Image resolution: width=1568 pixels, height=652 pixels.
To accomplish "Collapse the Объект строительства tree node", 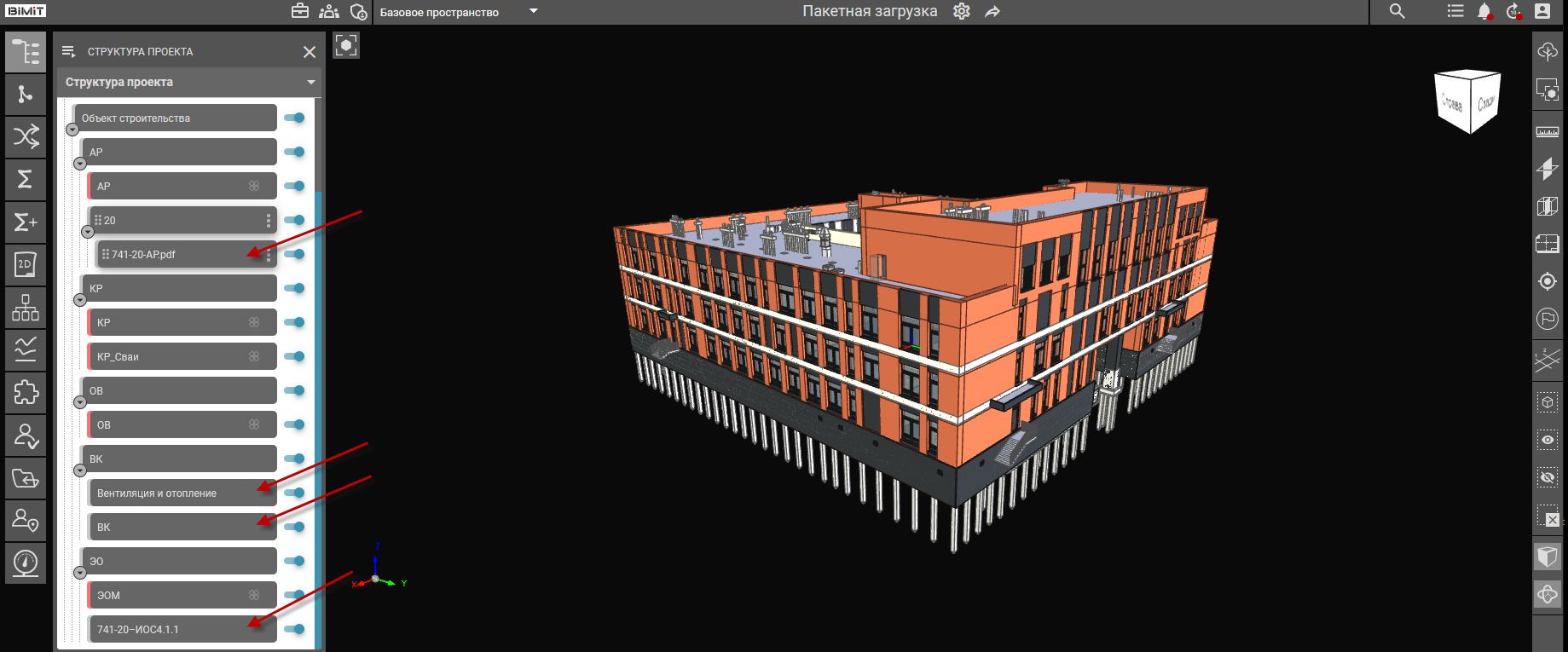I will click(72, 130).
